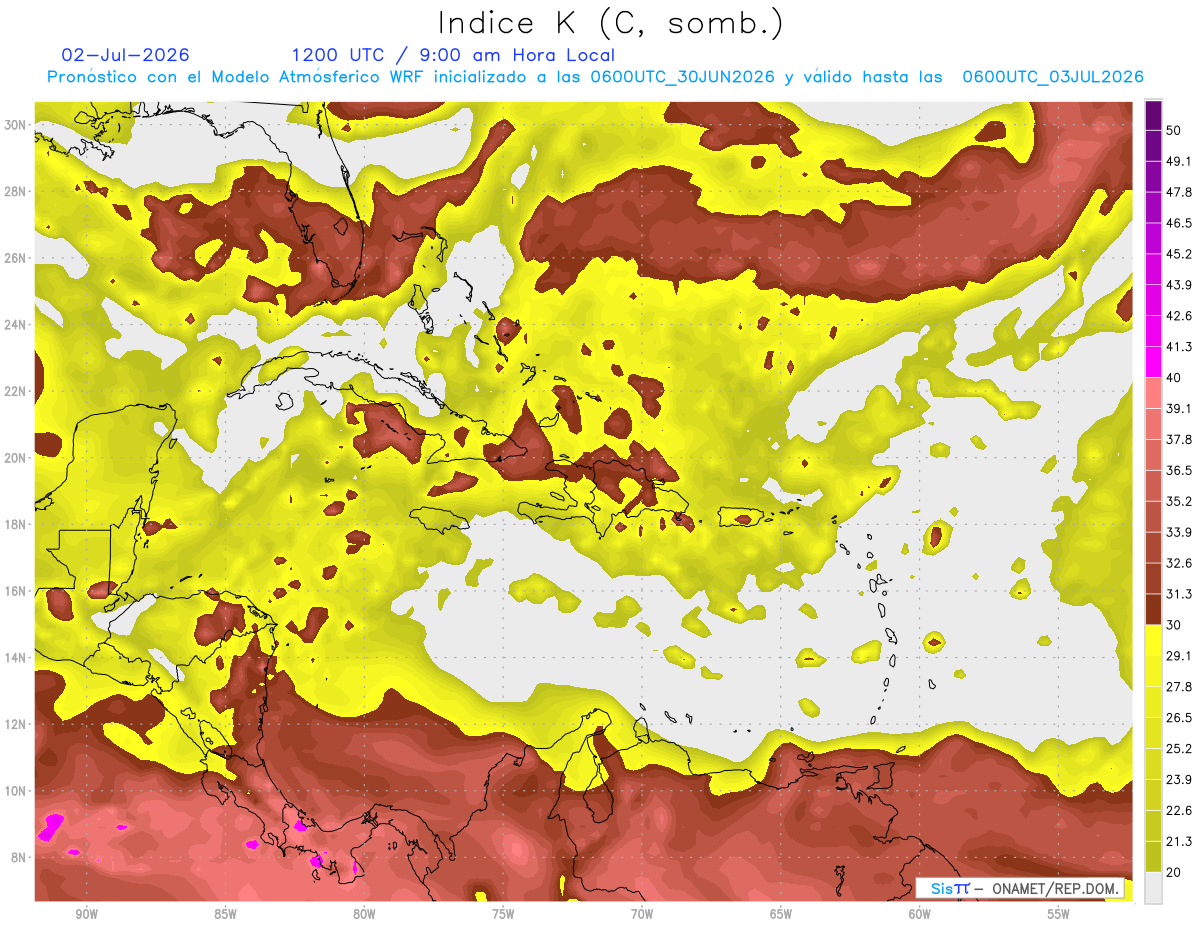Click the "Pronóstico con el Modelo Atmósferico WRF" line
Image resolution: width=1200 pixels, height=927 pixels.
tap(595, 77)
